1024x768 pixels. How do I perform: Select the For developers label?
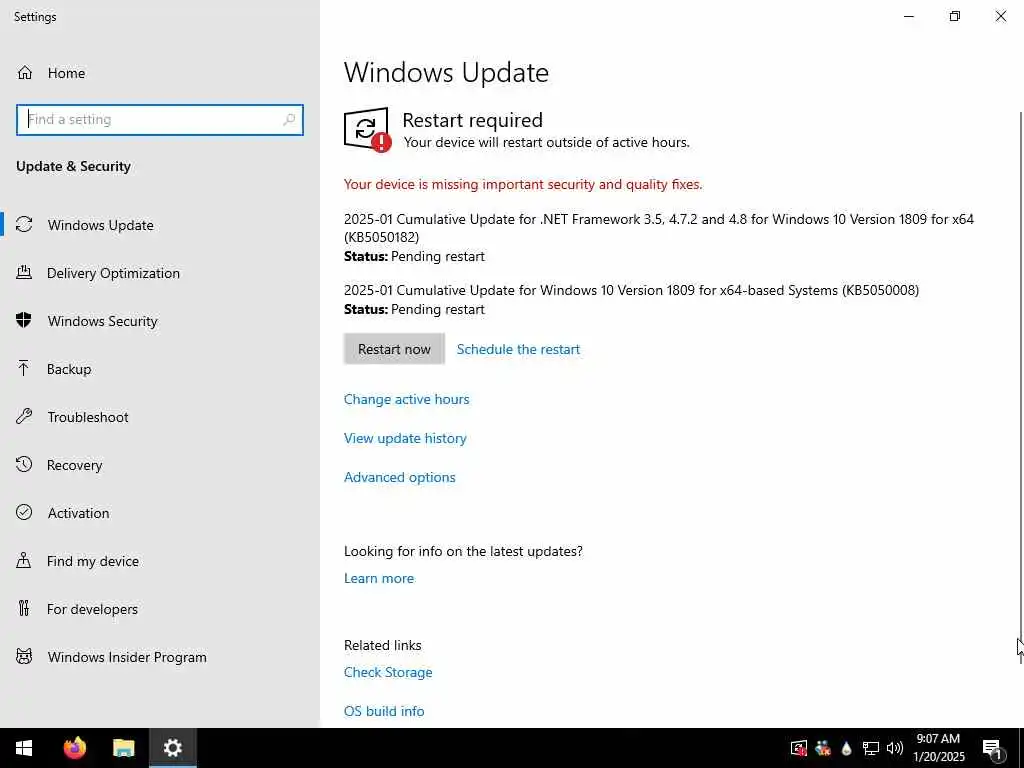pos(92,609)
